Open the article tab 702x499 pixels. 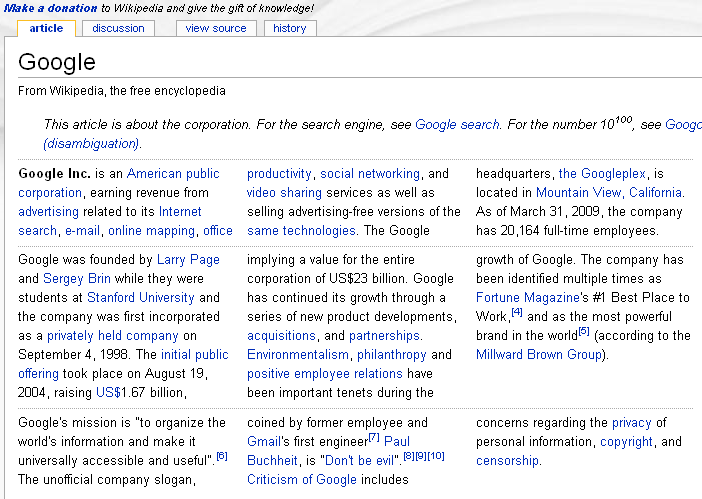click(46, 28)
